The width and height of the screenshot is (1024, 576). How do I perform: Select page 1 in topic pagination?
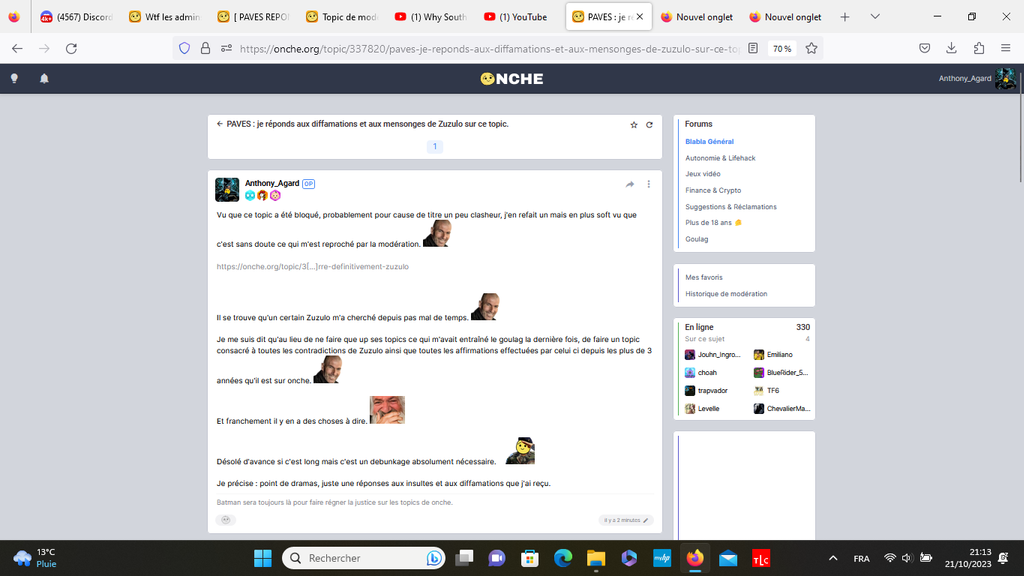tap(434, 146)
